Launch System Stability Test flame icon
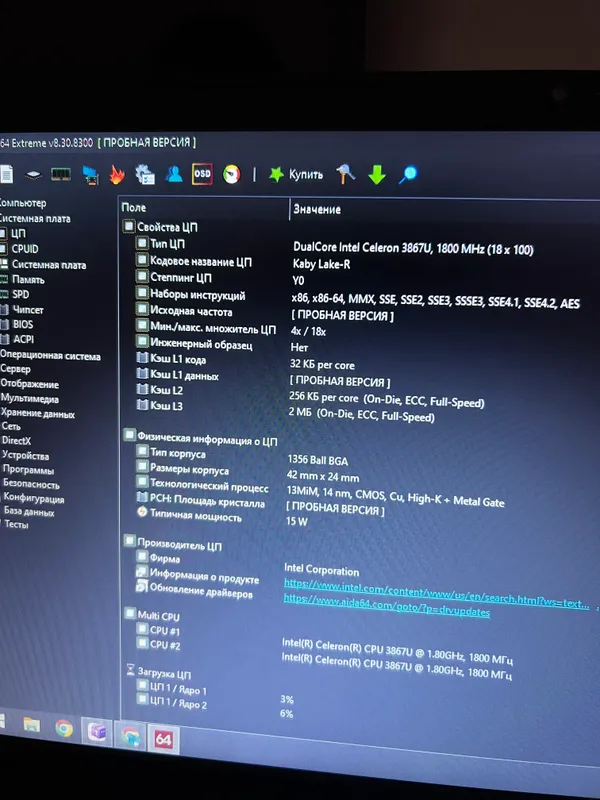The width and height of the screenshot is (600, 800). [117, 175]
